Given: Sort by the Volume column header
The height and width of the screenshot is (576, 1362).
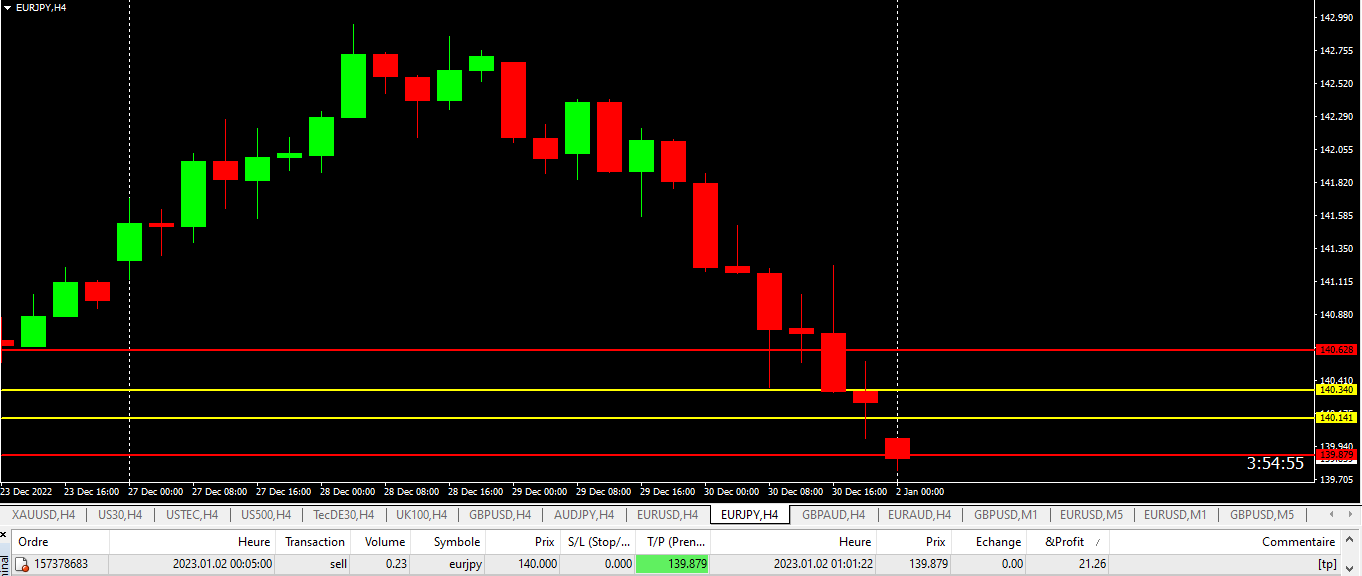Looking at the screenshot, I should click(x=381, y=541).
